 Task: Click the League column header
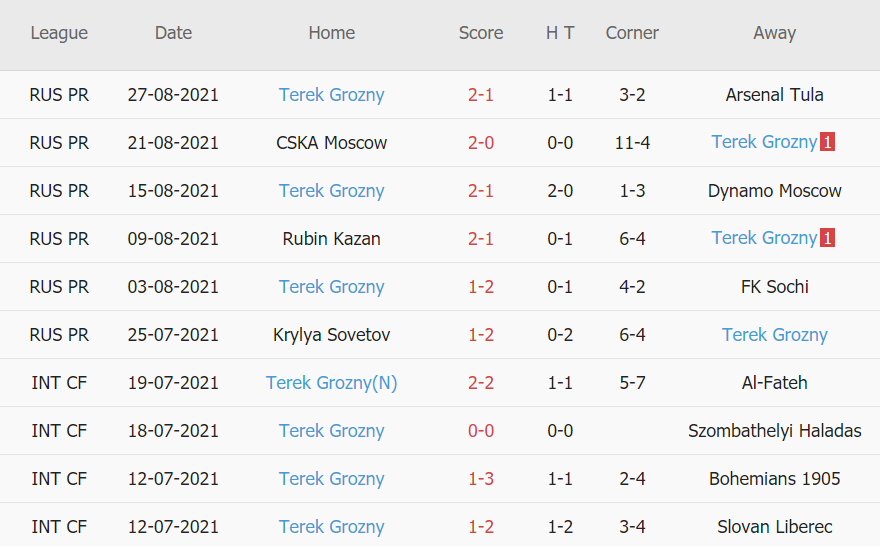point(59,33)
